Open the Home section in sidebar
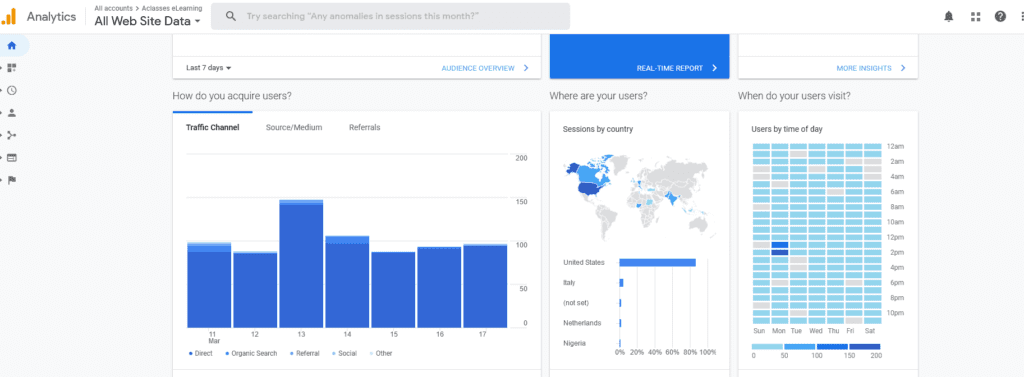Screen dimensions: 1024x377 (11, 46)
